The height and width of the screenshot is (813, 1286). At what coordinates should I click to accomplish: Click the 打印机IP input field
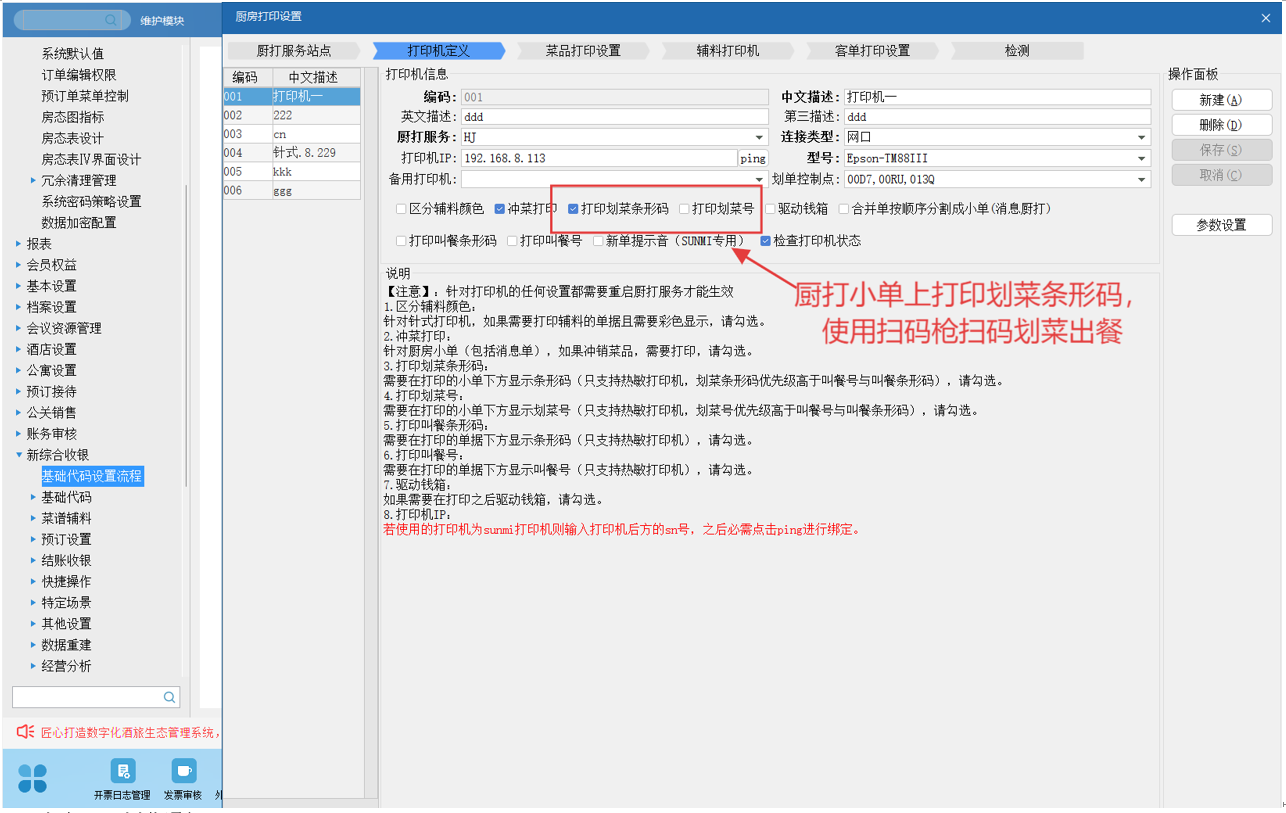point(598,158)
